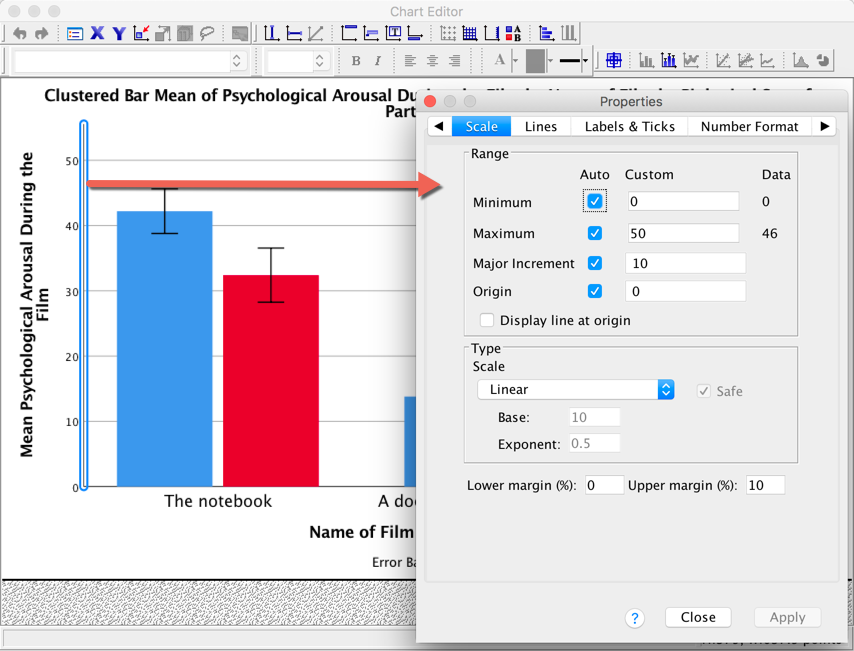Expand the line style dropdown arrow
Viewport: 854px width, 651px height.
click(586, 61)
